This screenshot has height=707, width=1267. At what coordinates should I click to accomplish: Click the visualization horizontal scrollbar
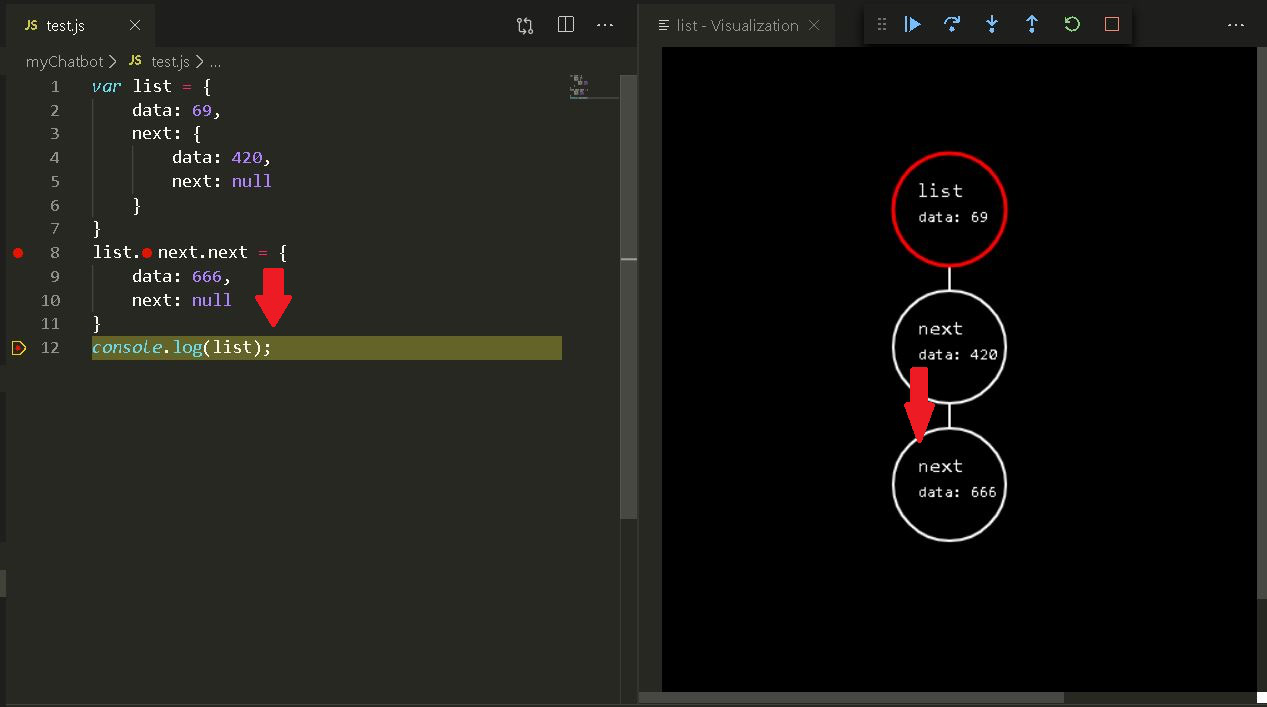coord(851,698)
